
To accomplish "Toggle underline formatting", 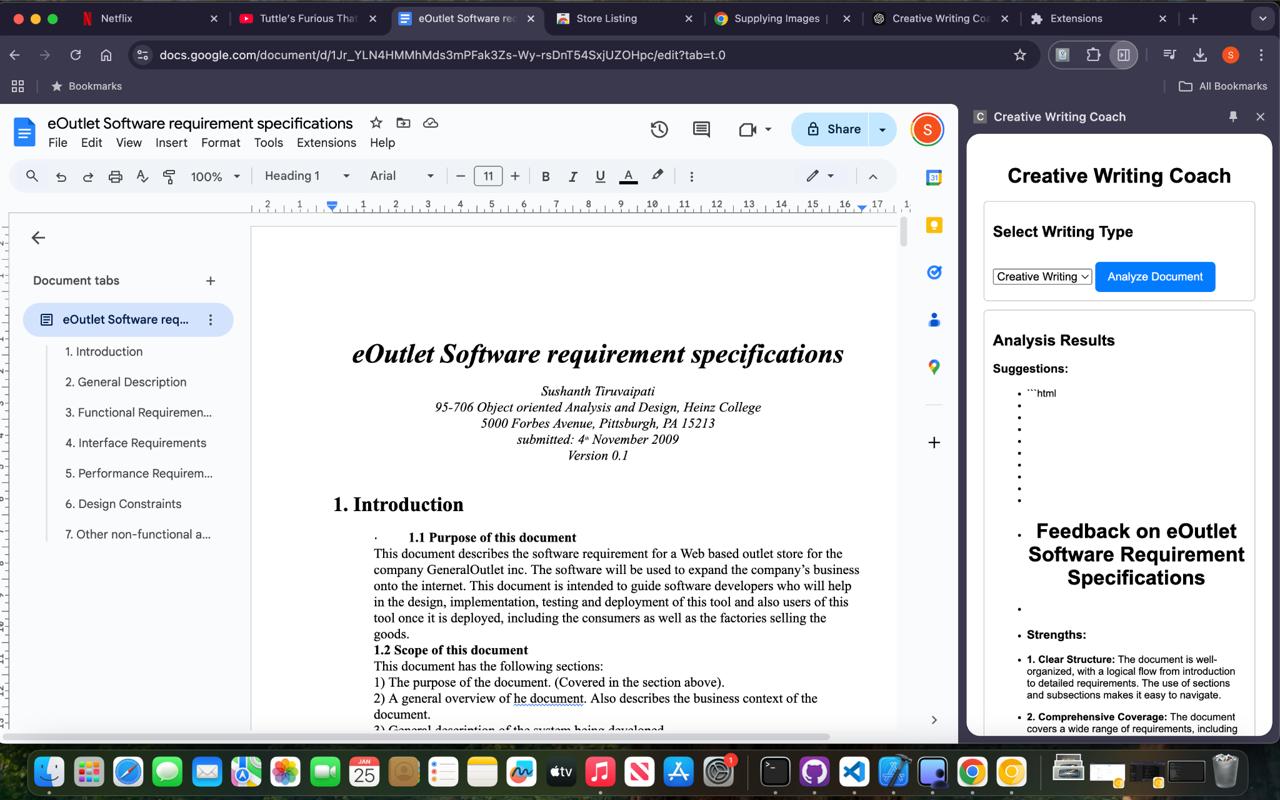I will click(600, 176).
